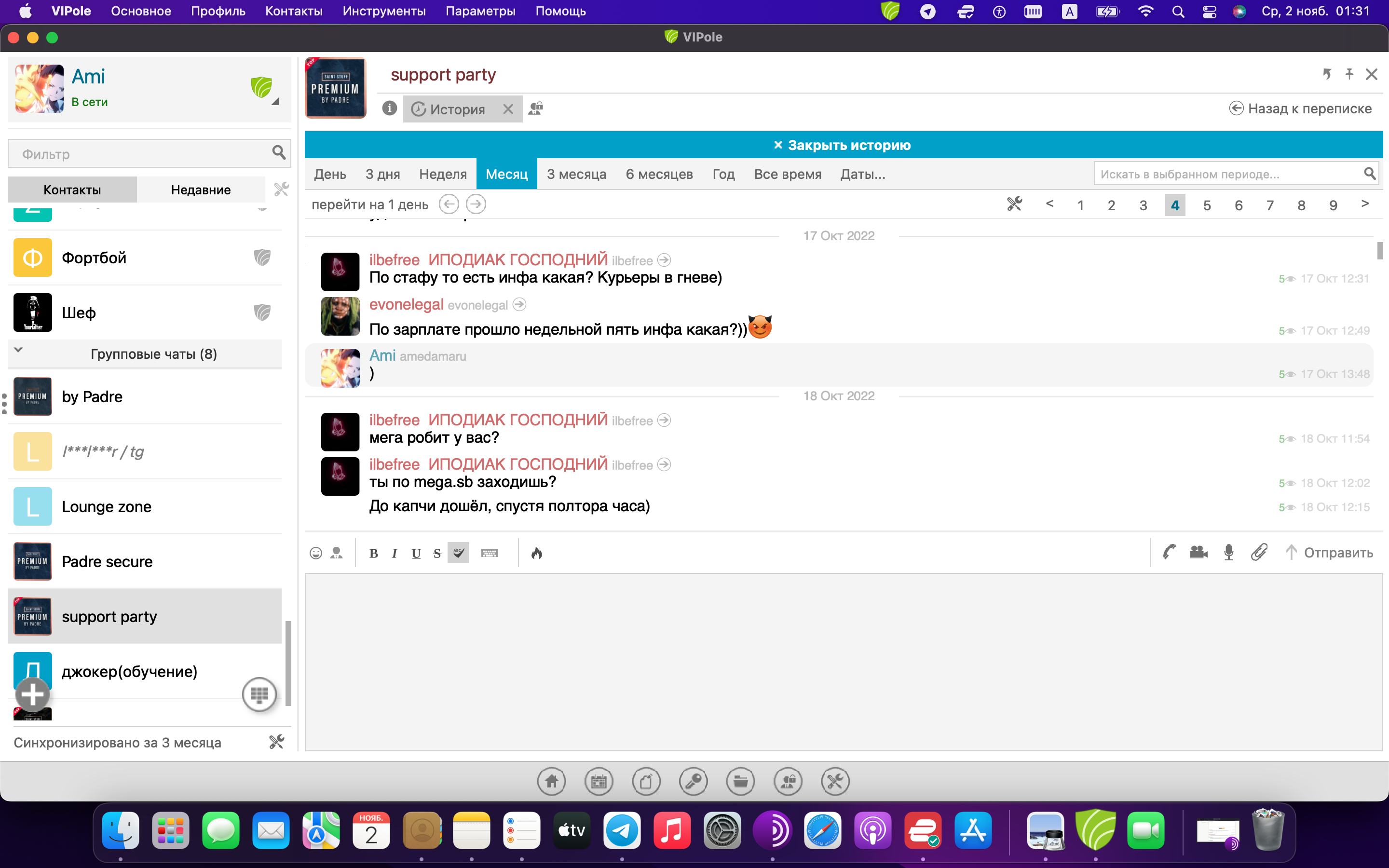The image size is (1389, 868).
Task: Open contacts group icon in bottom toolbar
Action: click(788, 781)
